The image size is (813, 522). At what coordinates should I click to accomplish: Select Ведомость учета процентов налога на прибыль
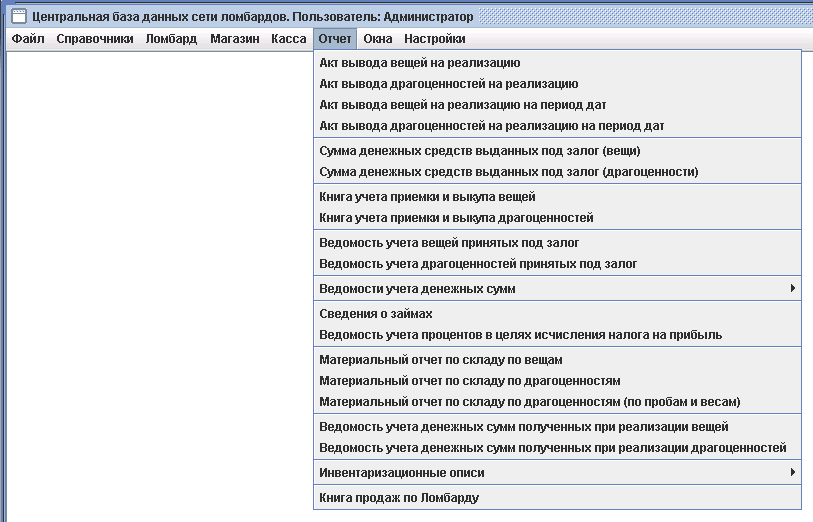(557, 335)
